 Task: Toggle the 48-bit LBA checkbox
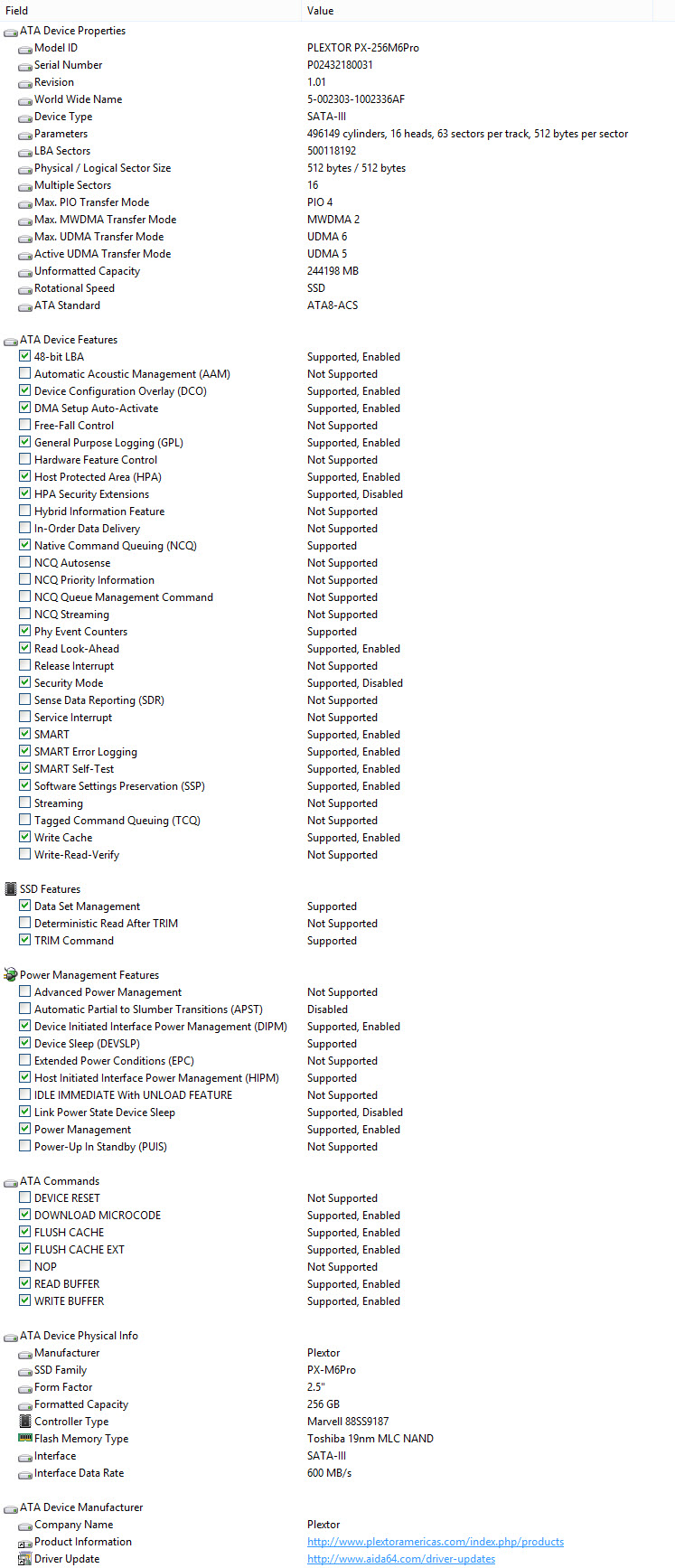(x=25, y=356)
